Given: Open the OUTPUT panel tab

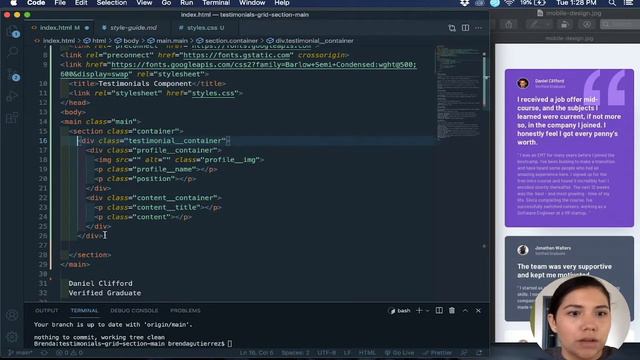Looking at the screenshot, I should pyautogui.click(x=47, y=311).
